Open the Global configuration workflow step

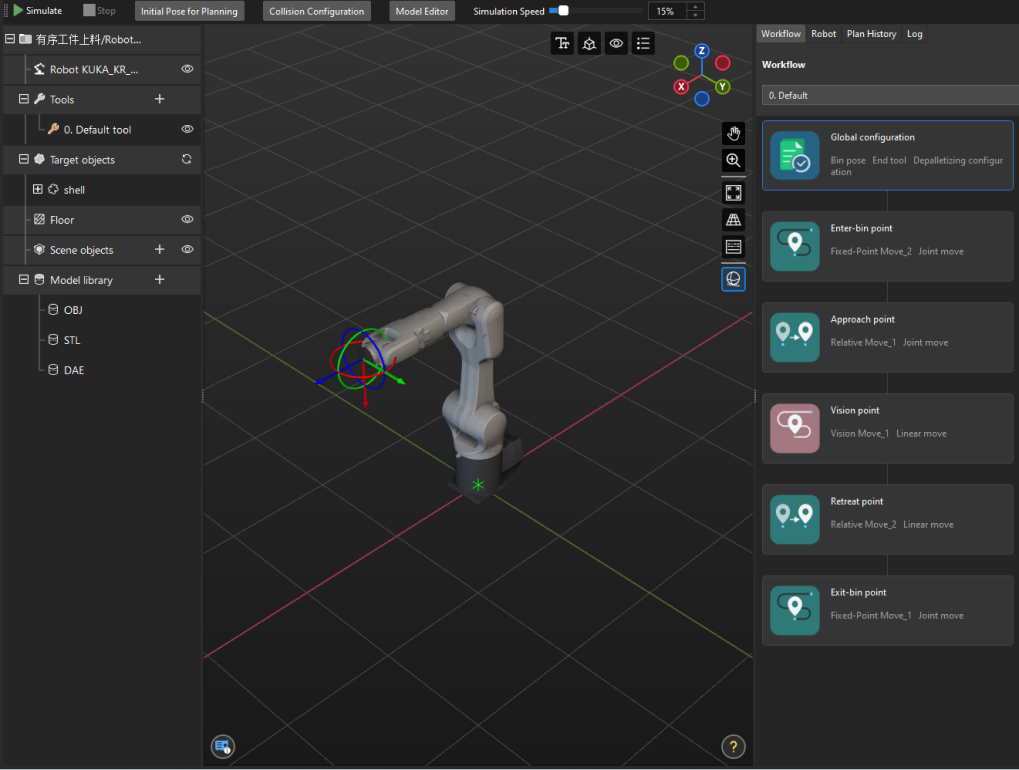pos(887,155)
